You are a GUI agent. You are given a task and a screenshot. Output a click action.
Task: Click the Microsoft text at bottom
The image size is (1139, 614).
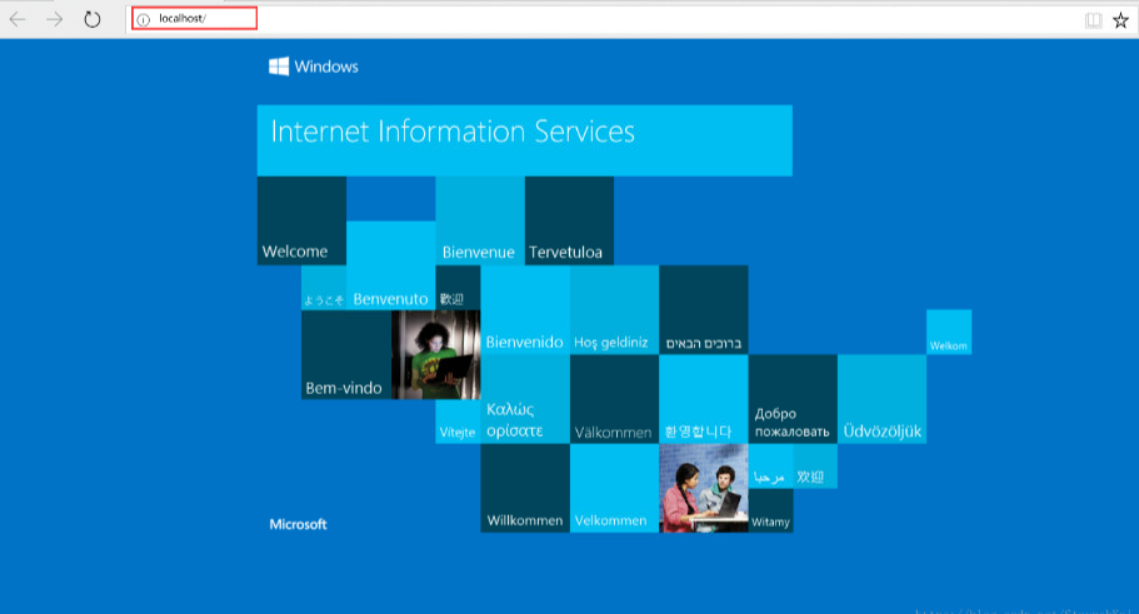pyautogui.click(x=298, y=524)
